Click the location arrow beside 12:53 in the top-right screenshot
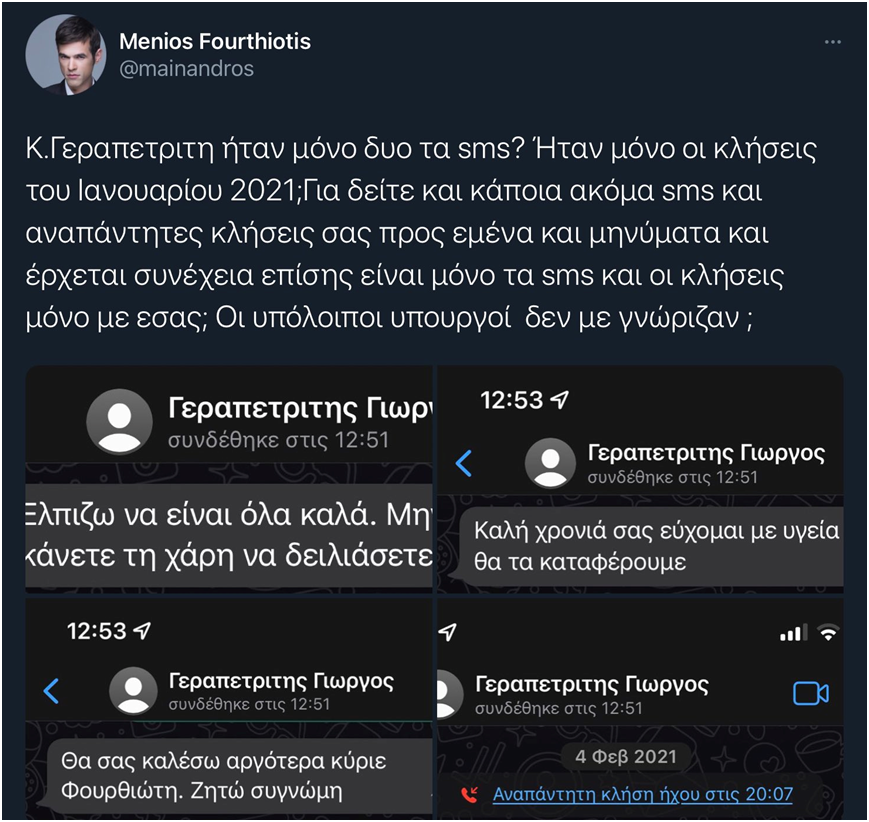869x822 pixels. click(x=561, y=400)
